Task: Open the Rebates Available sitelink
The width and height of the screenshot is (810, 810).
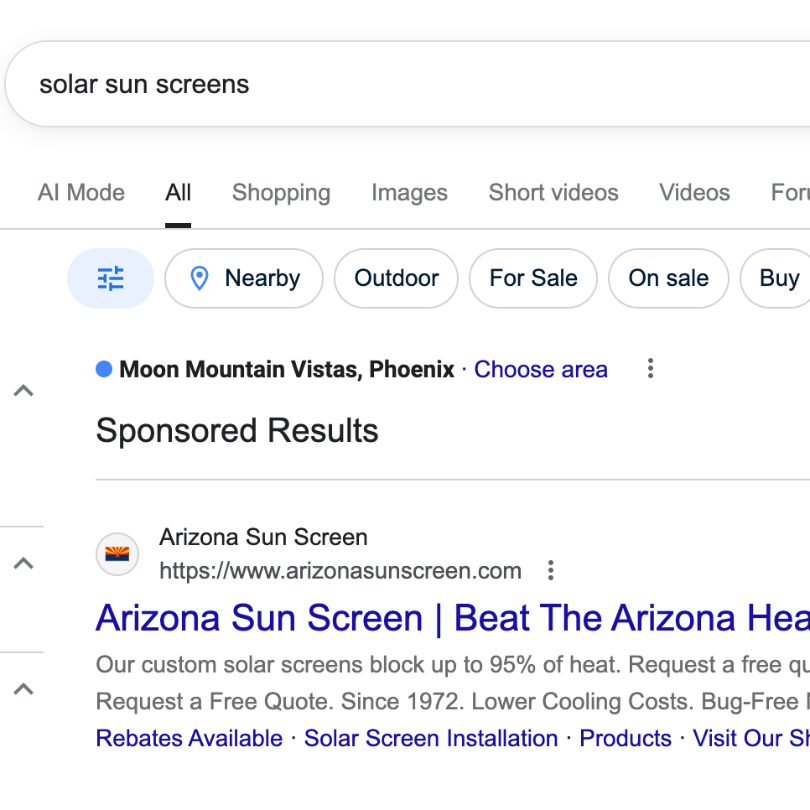Action: pos(189,738)
